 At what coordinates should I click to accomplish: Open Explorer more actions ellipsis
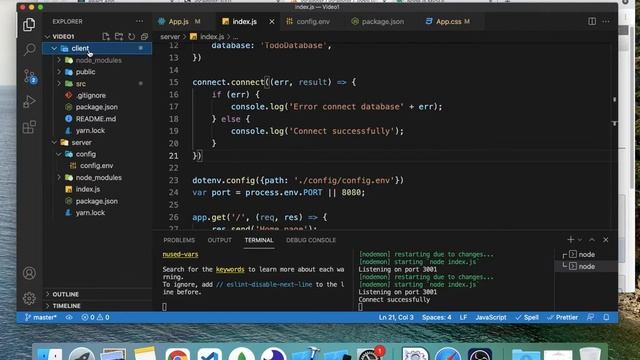[140, 21]
